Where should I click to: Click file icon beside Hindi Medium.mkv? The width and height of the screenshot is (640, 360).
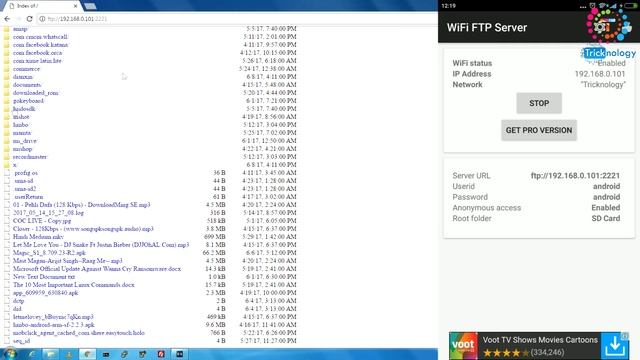pos(7,237)
